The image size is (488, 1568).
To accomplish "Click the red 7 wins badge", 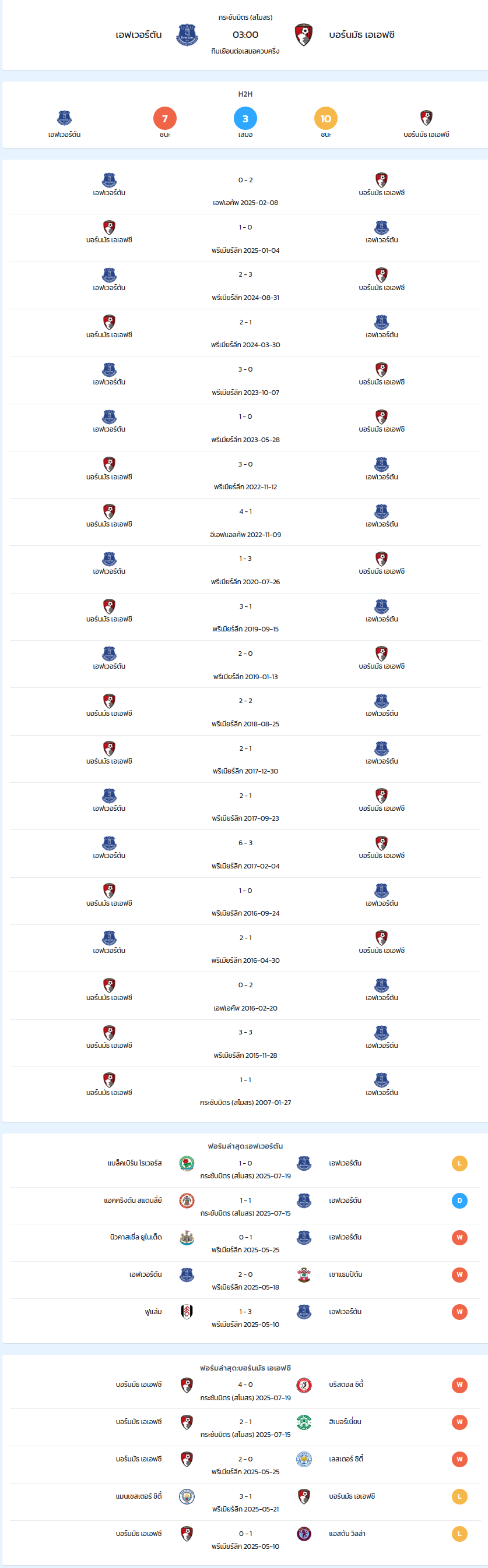I will (164, 118).
